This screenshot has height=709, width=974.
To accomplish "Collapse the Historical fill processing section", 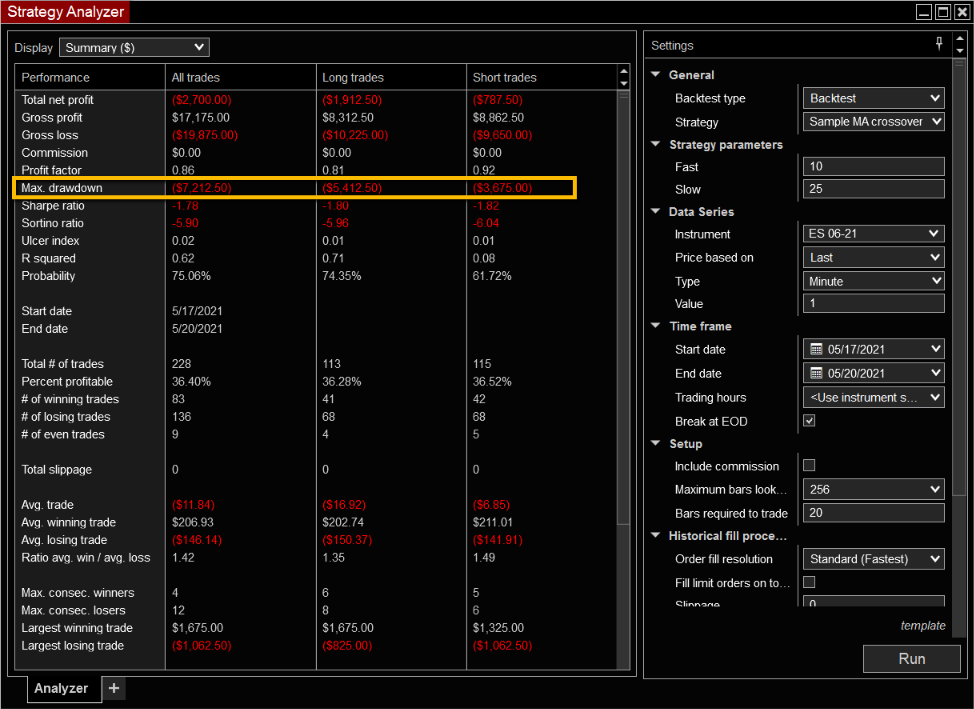I will pyautogui.click(x=655, y=535).
